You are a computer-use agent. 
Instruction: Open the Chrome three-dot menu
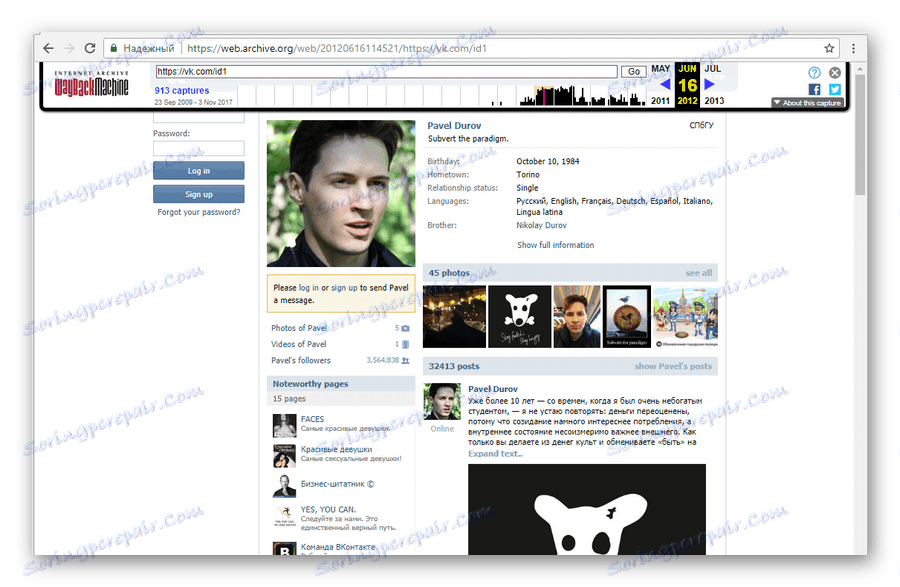[x=853, y=48]
